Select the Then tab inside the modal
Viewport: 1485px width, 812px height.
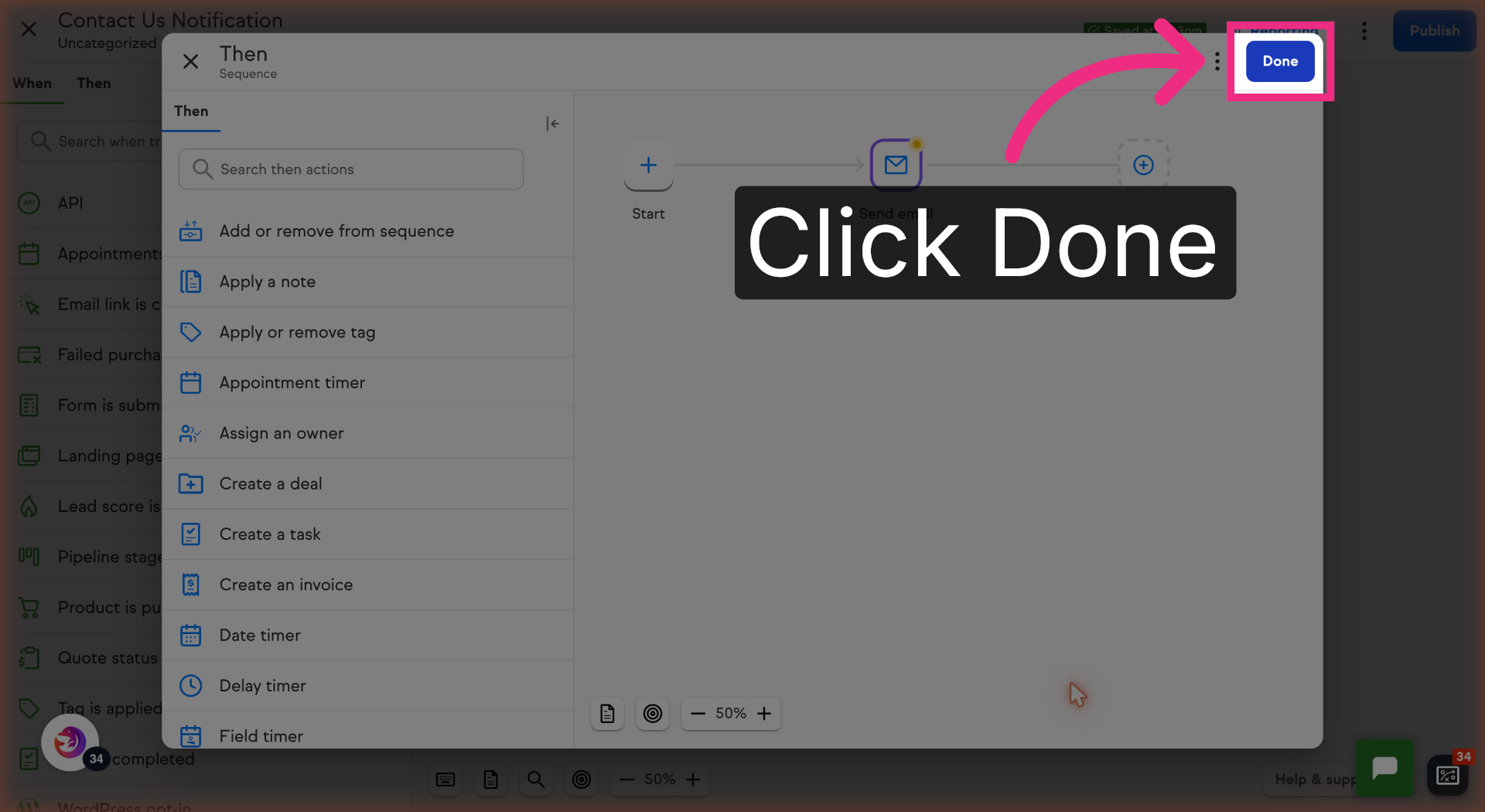coord(191,111)
